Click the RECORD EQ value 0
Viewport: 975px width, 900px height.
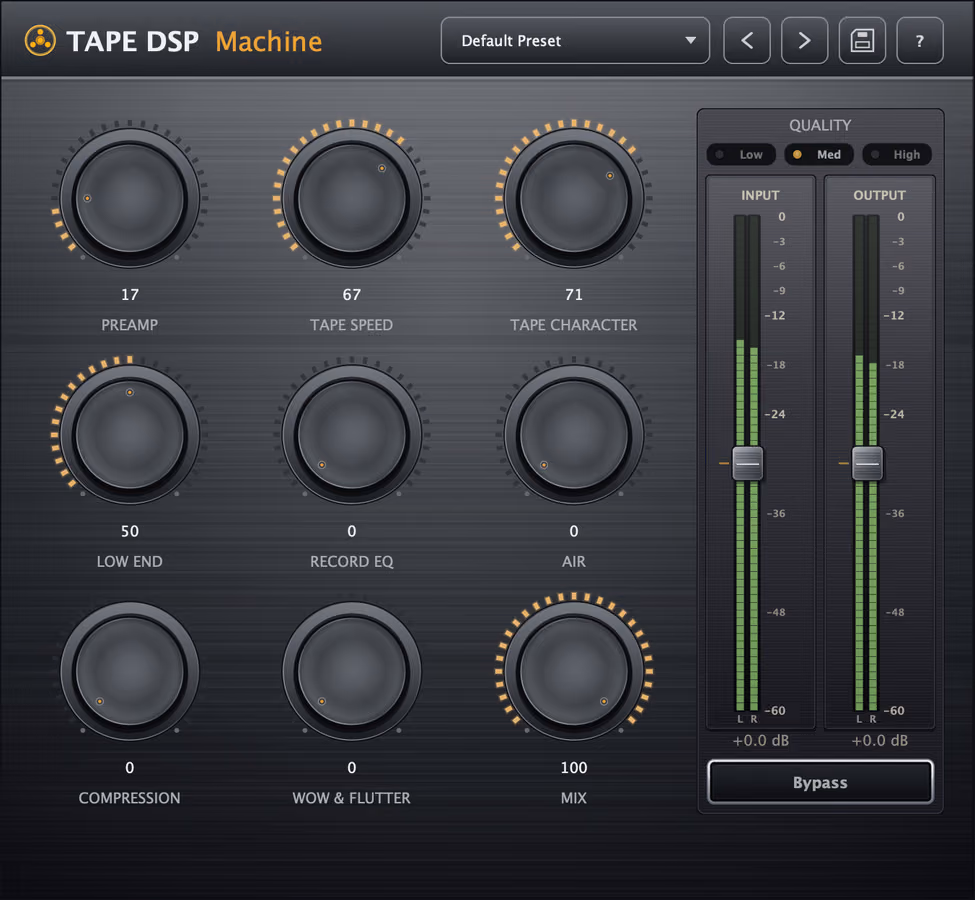point(352,531)
